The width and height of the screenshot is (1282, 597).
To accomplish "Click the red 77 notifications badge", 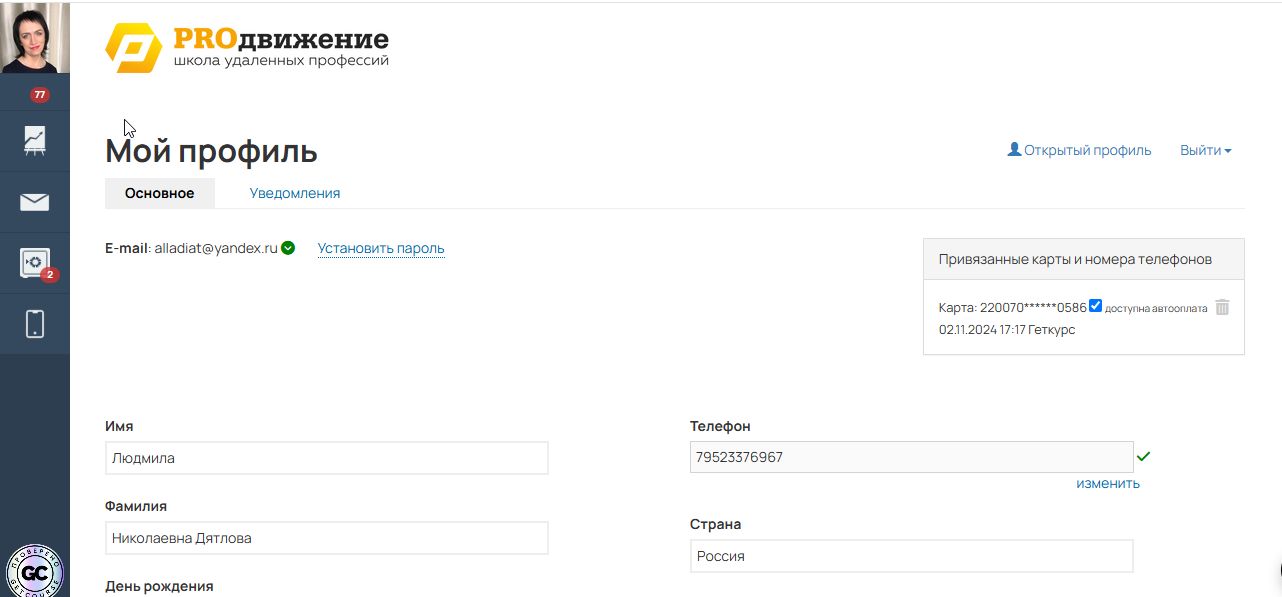I will [x=39, y=95].
